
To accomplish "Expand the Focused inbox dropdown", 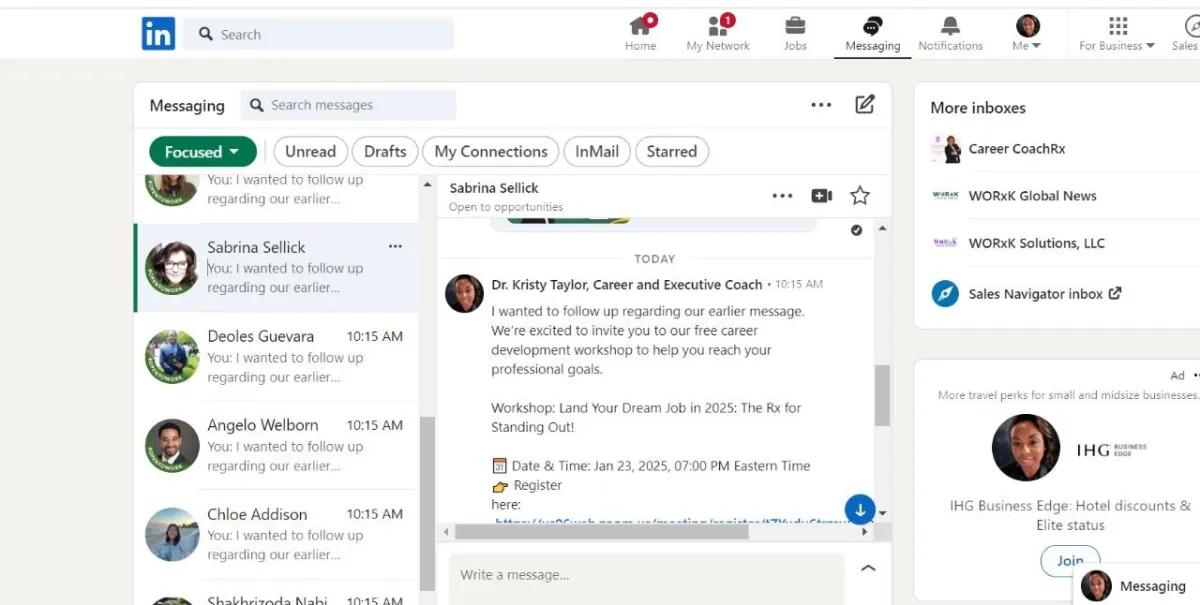I will pos(203,152).
